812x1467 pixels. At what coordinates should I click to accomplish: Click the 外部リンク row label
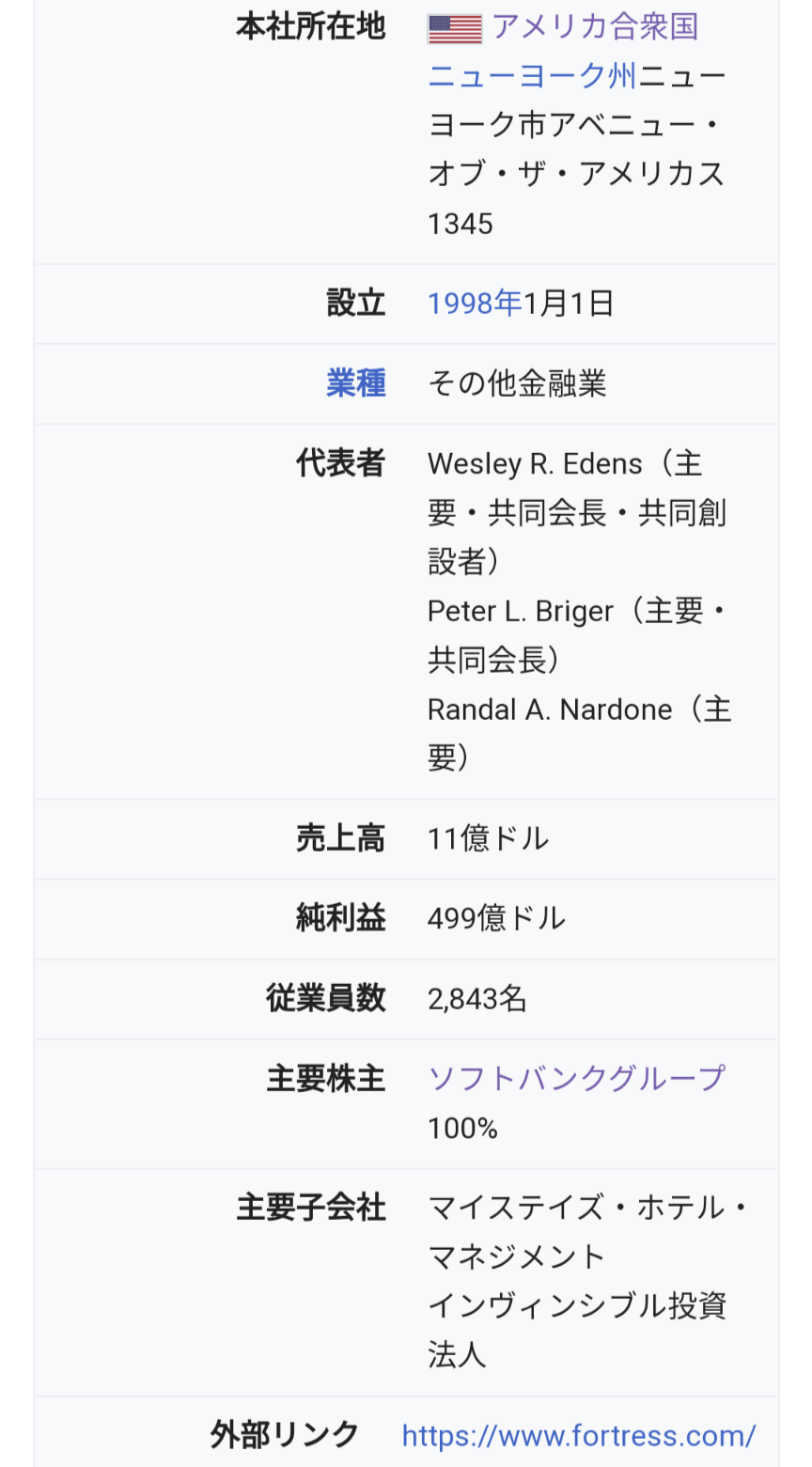[284, 1435]
